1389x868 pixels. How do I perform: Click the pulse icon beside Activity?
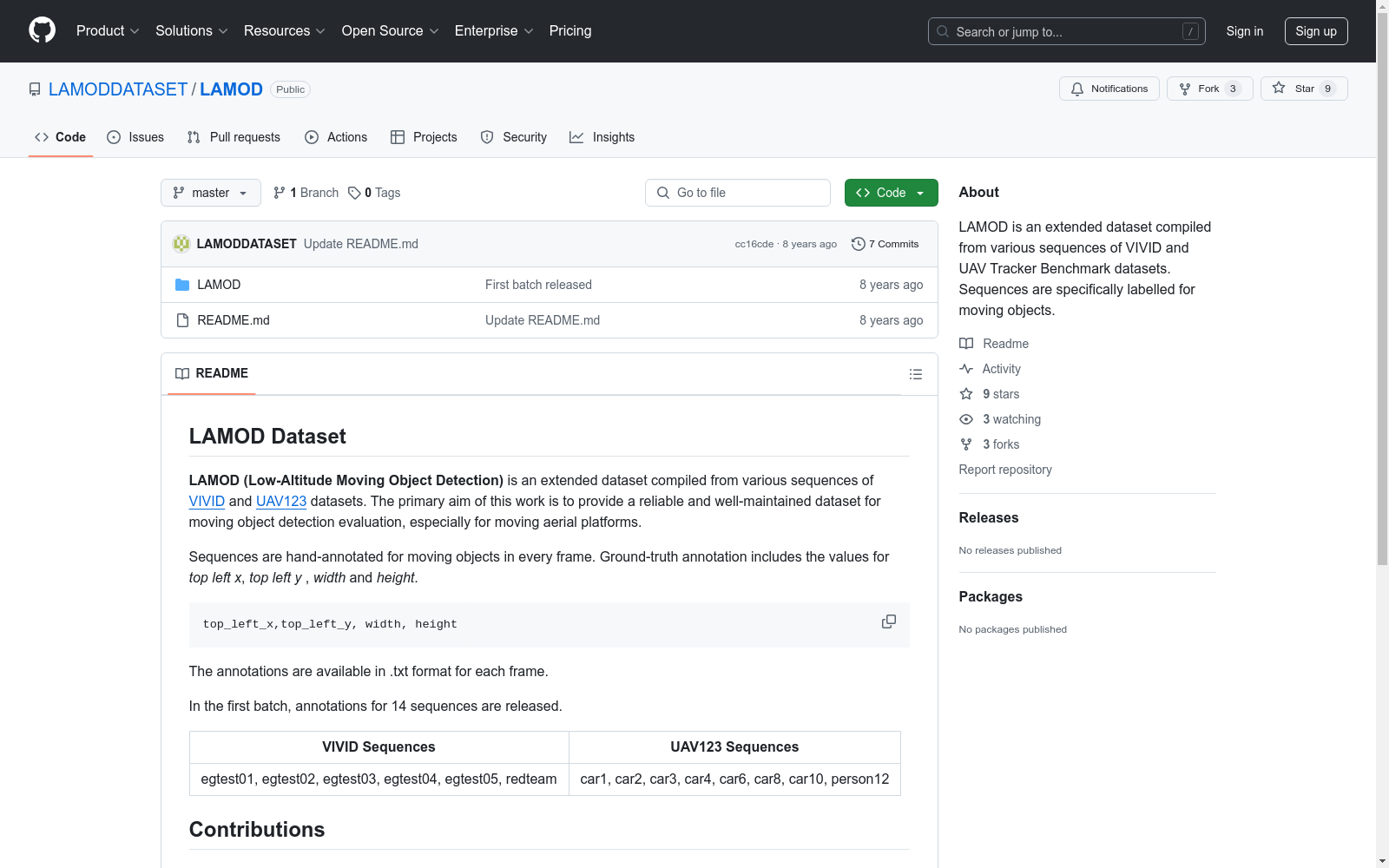966,369
